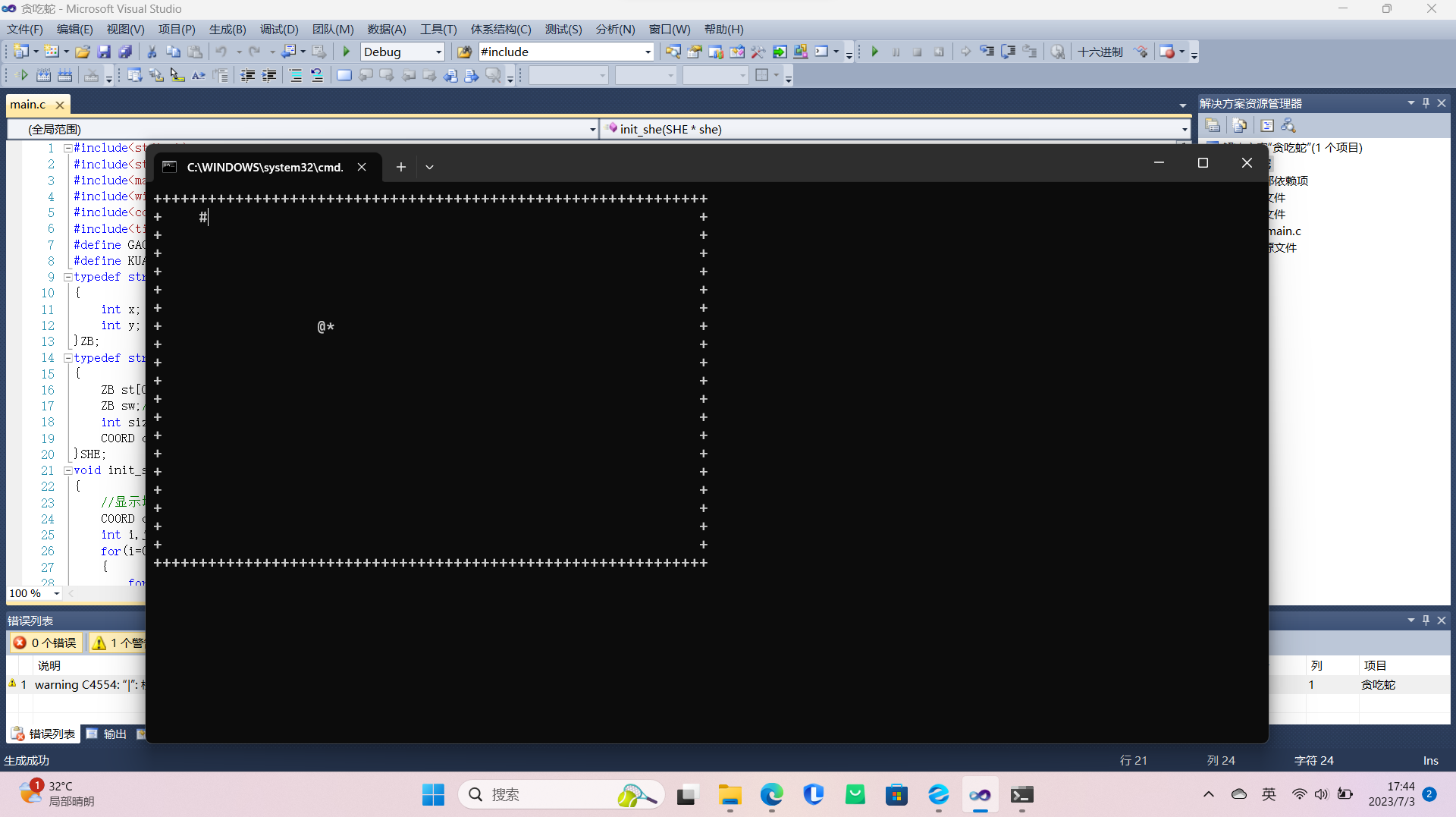Close the main.c tab
This screenshot has height=817, width=1456.
click(x=60, y=105)
